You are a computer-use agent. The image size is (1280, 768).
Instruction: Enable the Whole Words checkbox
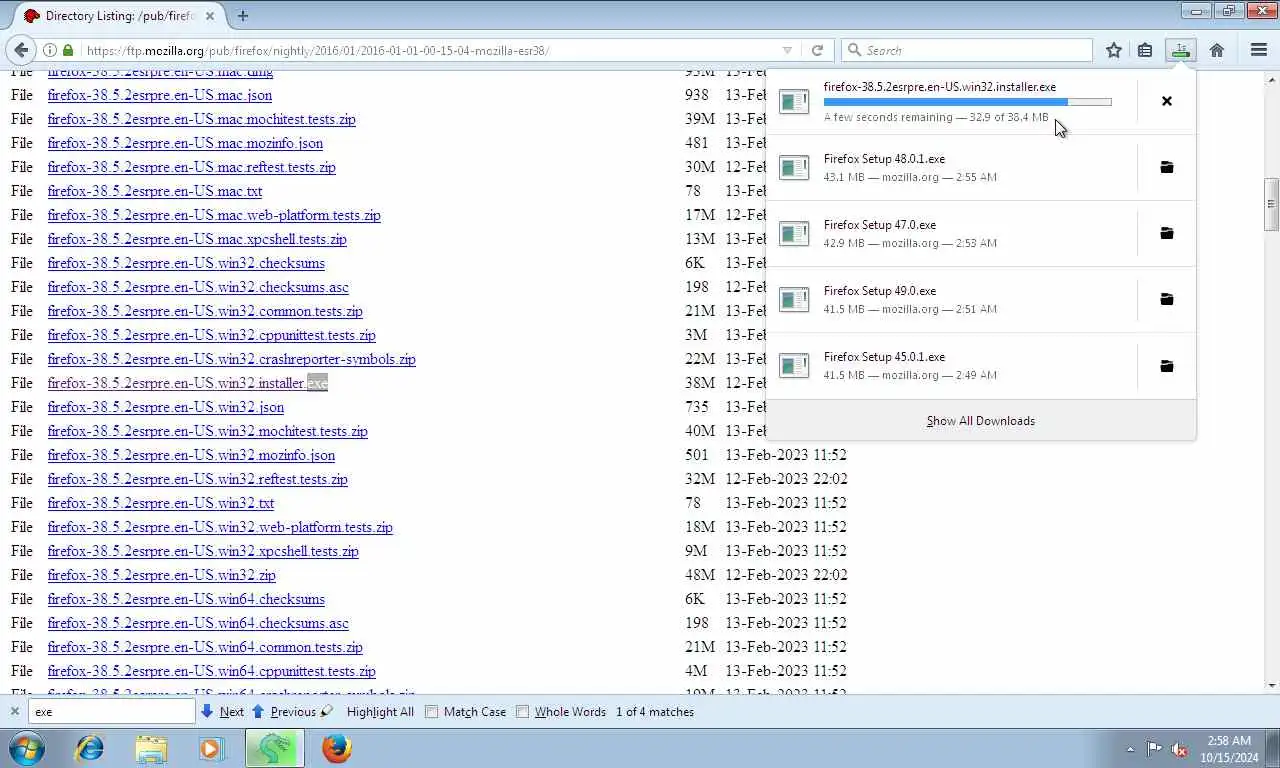pos(523,712)
